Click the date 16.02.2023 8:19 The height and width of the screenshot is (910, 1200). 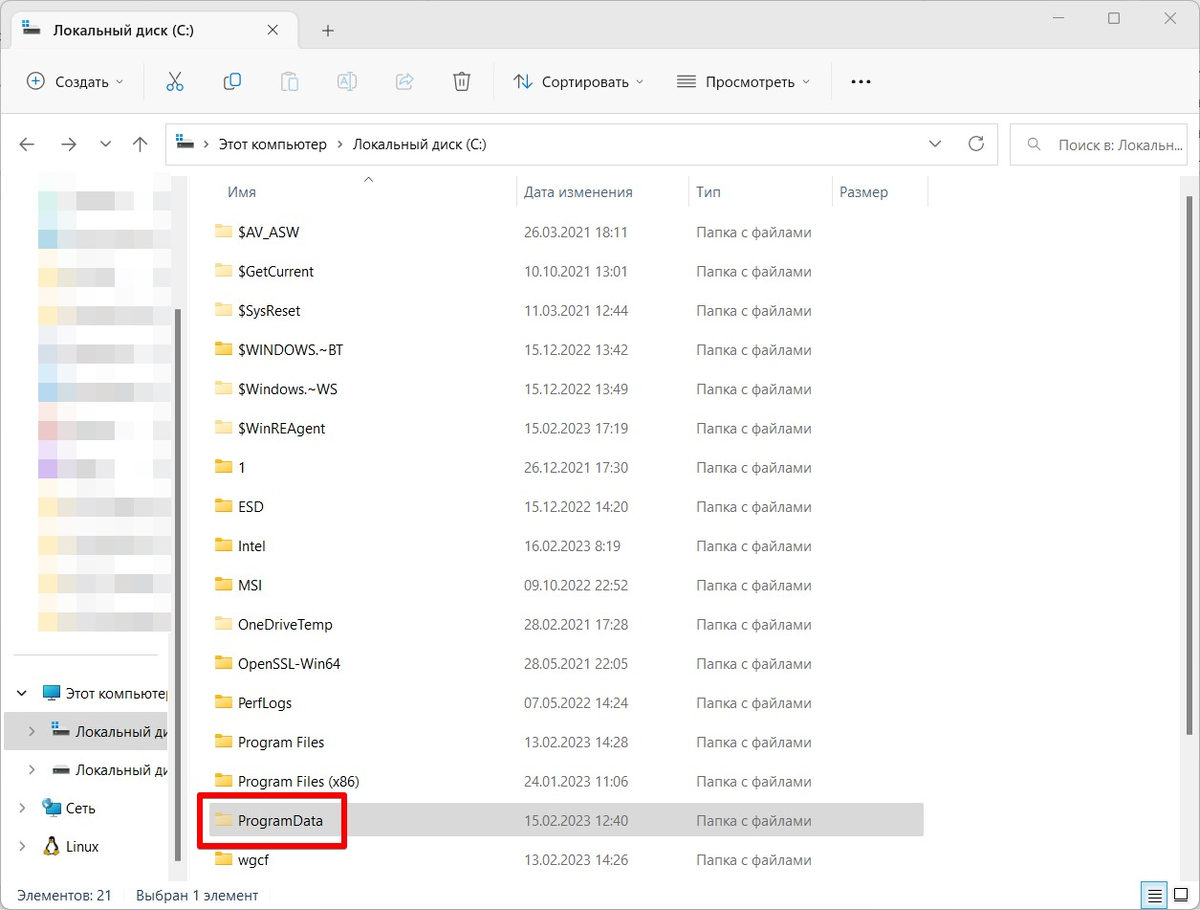pyautogui.click(x=572, y=545)
